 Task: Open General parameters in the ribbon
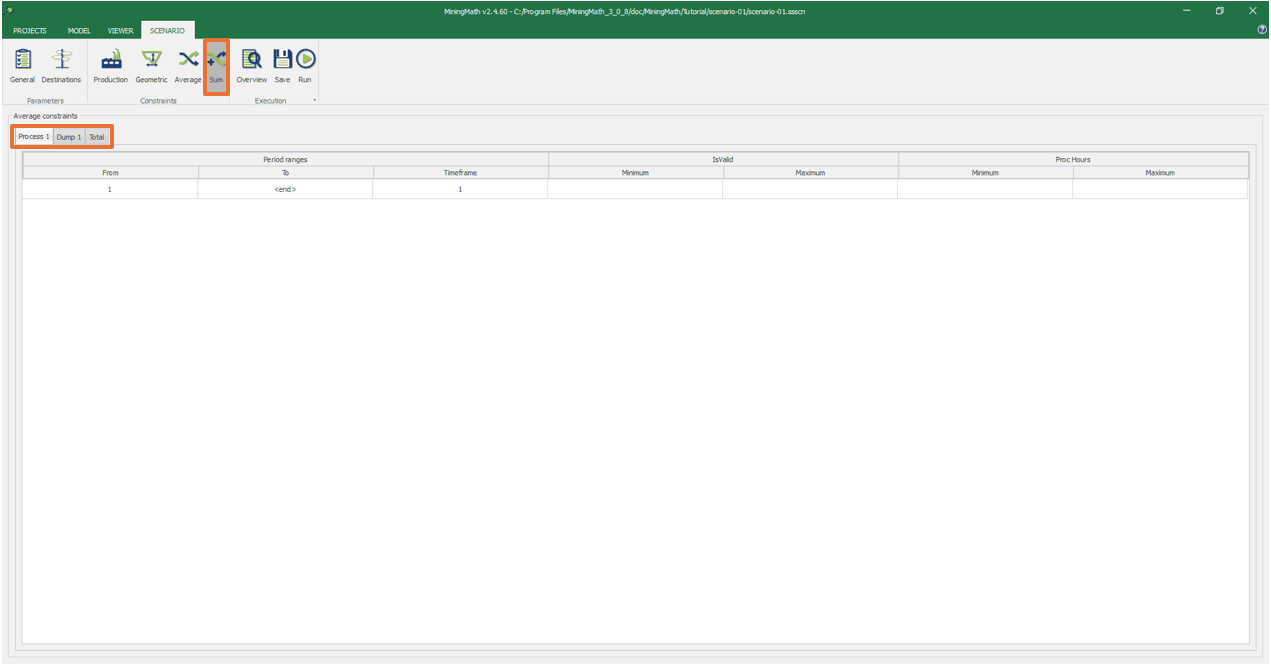point(22,66)
